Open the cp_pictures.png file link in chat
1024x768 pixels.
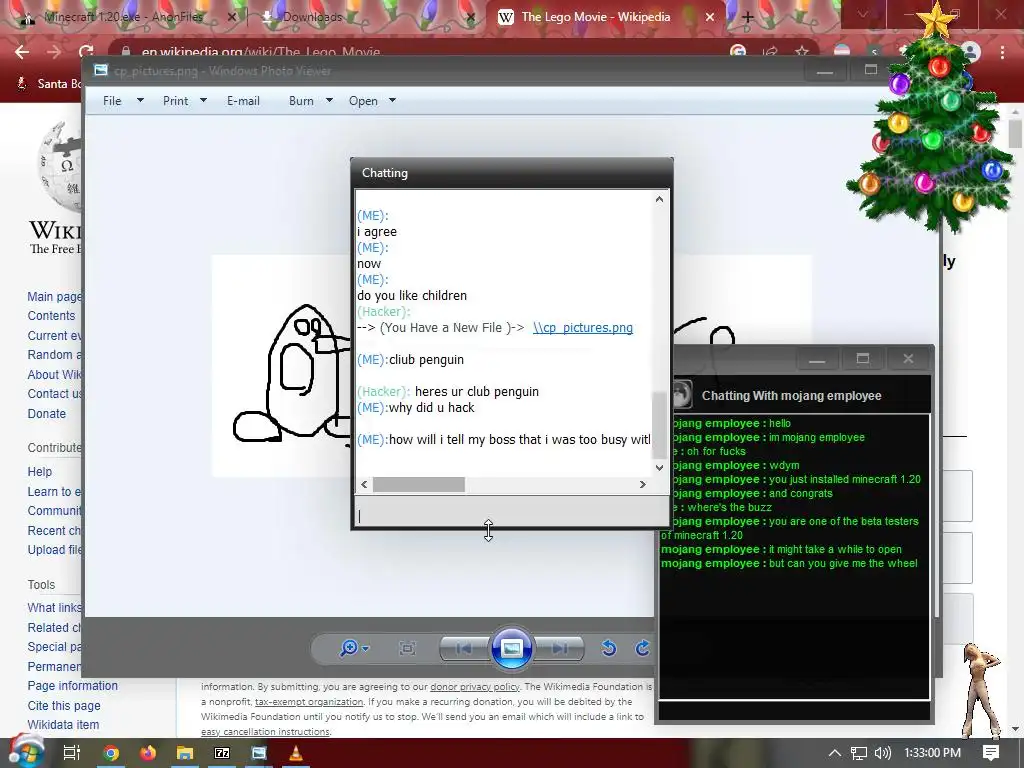[583, 328]
